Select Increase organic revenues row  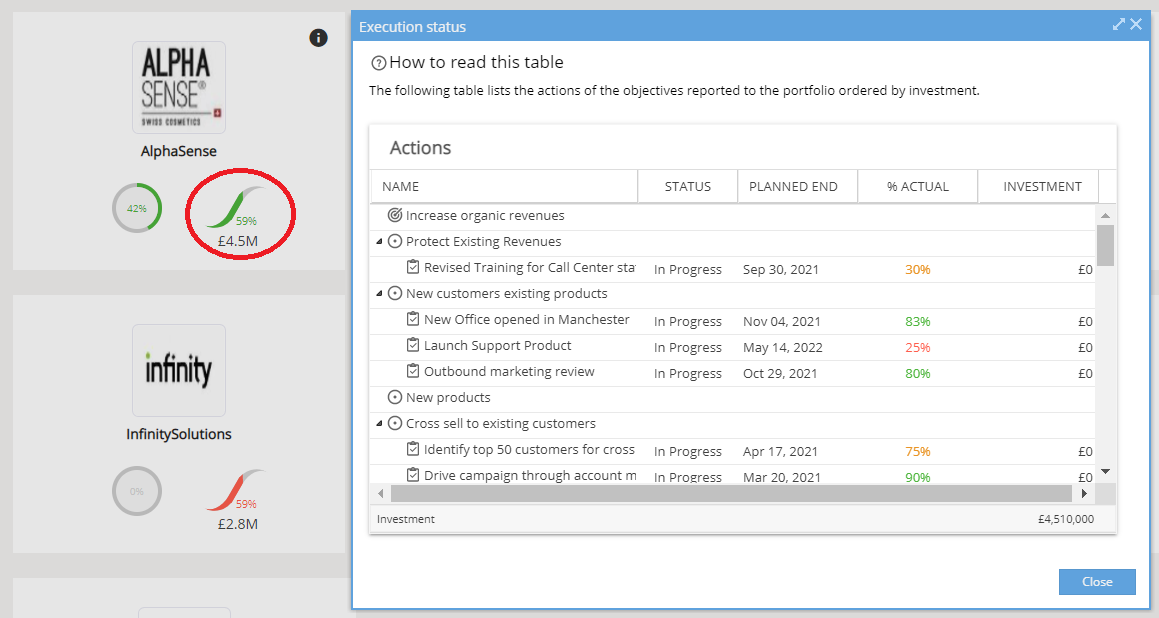tap(733, 216)
